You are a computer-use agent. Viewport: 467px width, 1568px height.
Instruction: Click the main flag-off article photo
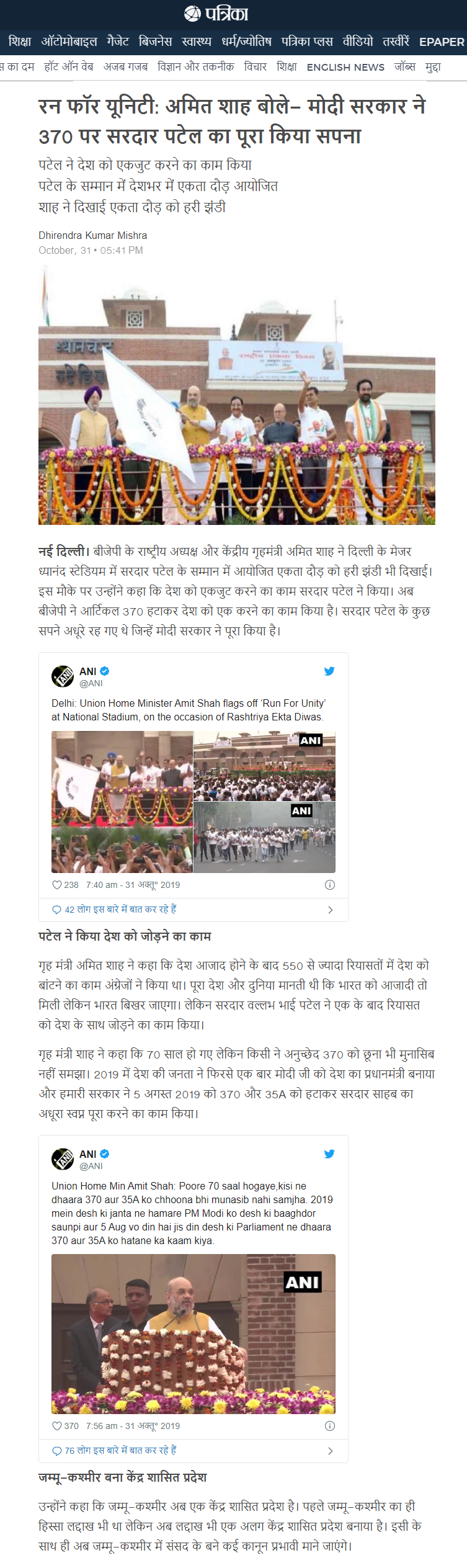point(237,395)
